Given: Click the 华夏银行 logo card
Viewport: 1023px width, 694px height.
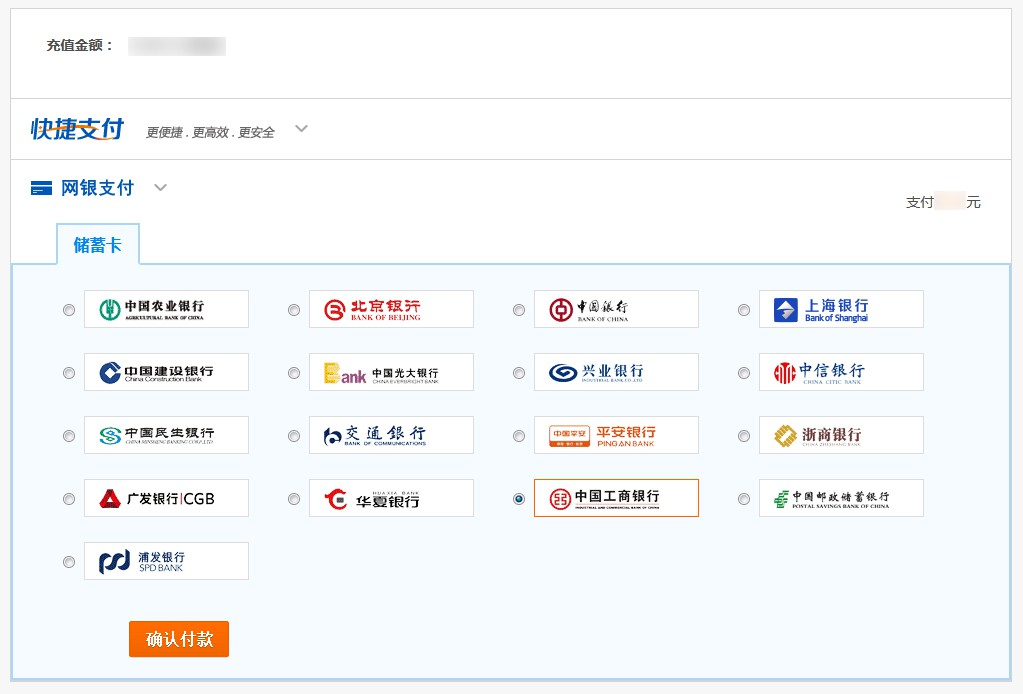Looking at the screenshot, I should click(x=391, y=498).
